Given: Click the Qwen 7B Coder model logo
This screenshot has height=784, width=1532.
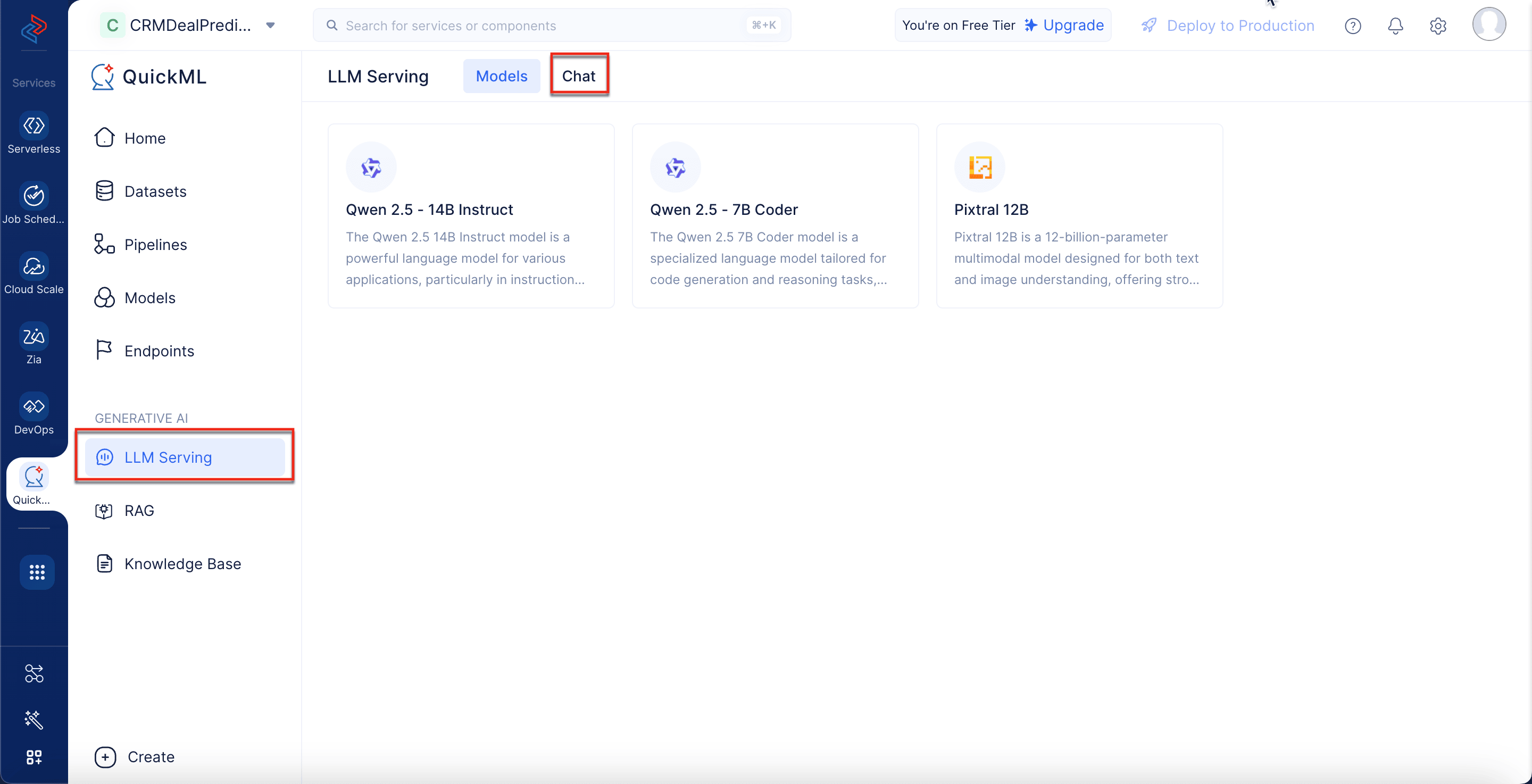Looking at the screenshot, I should point(676,167).
